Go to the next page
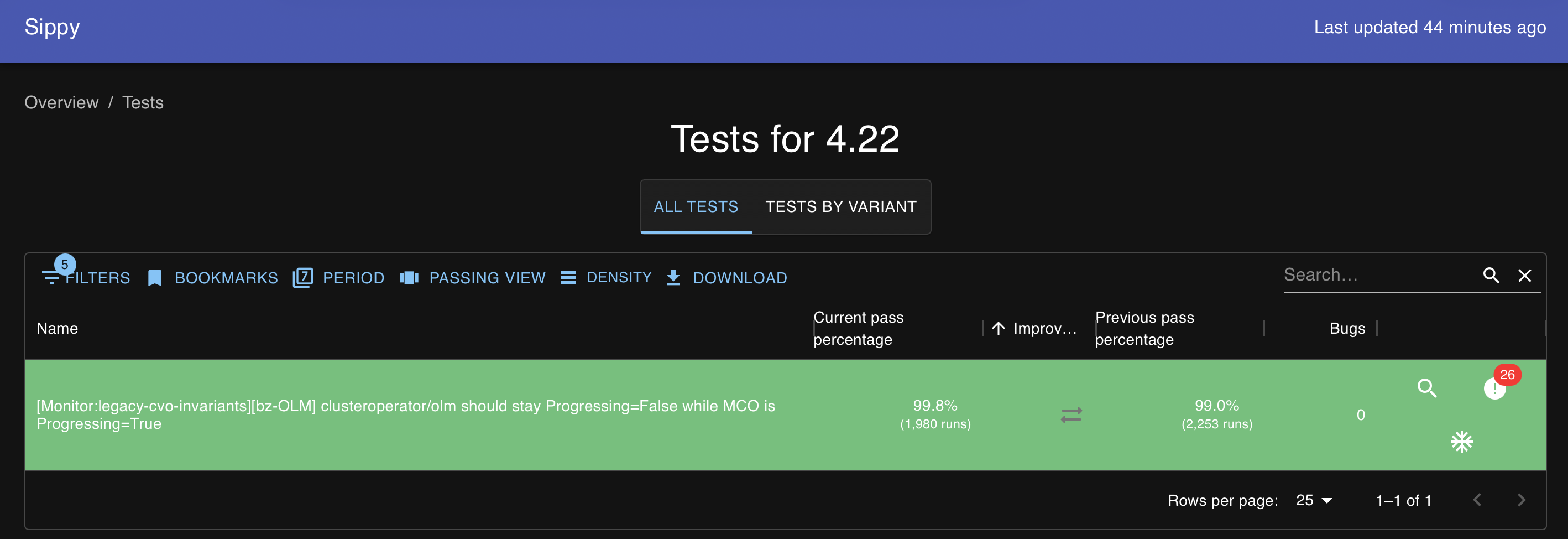 [x=1521, y=500]
